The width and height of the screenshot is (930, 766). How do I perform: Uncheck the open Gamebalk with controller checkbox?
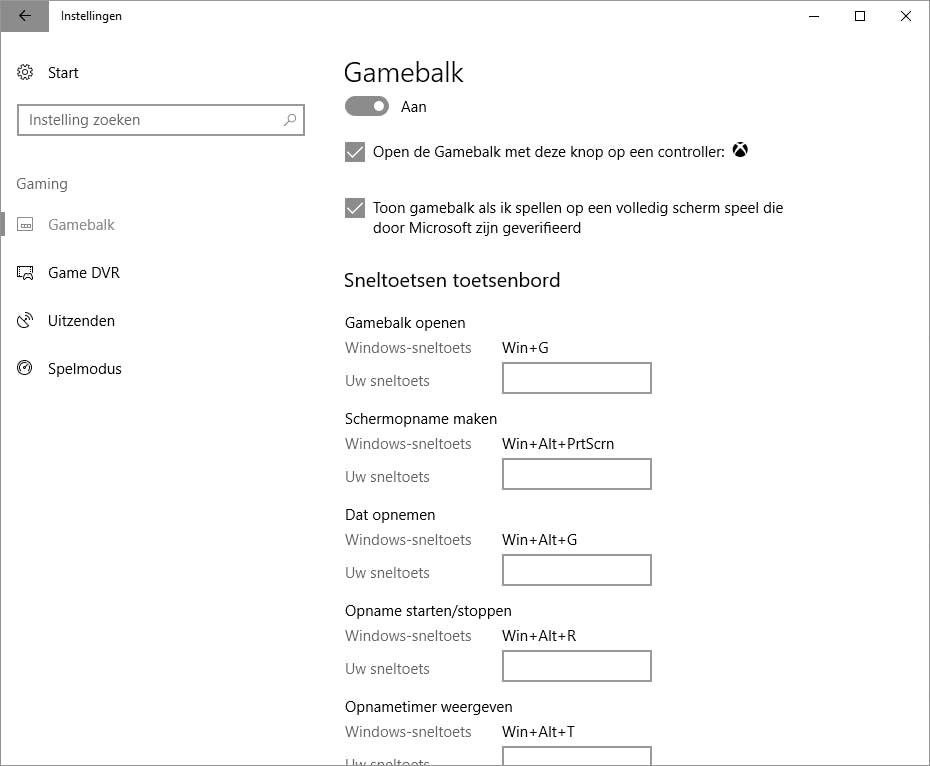354,152
